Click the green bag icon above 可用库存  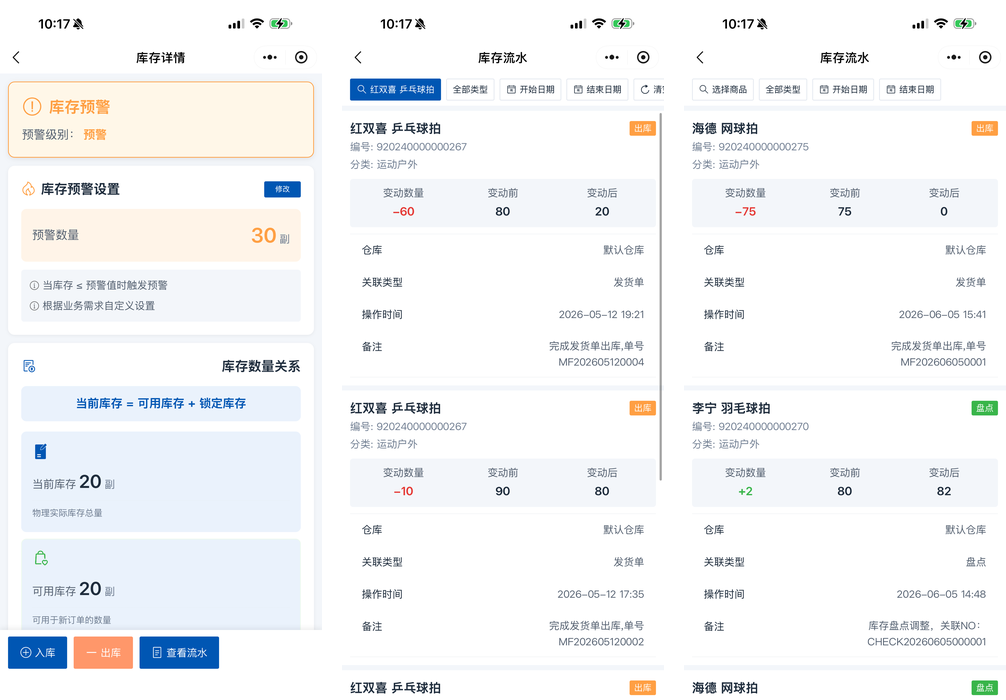40,558
